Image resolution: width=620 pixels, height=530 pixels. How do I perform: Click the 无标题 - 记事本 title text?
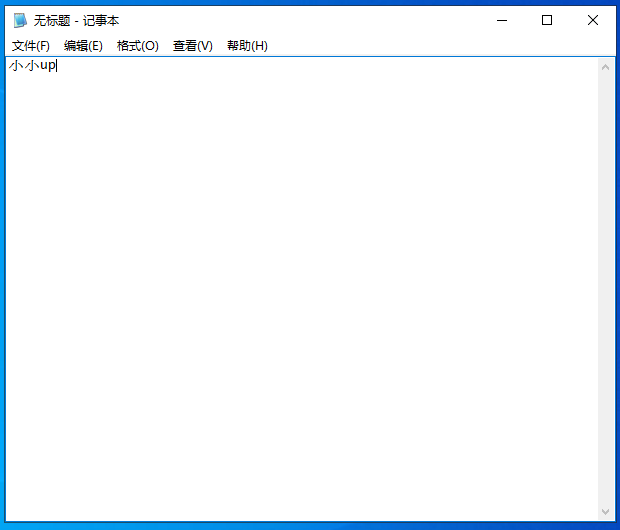click(x=76, y=21)
